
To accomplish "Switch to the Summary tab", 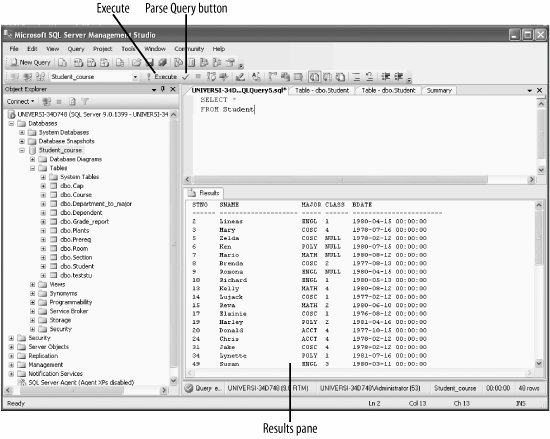I will (439, 90).
